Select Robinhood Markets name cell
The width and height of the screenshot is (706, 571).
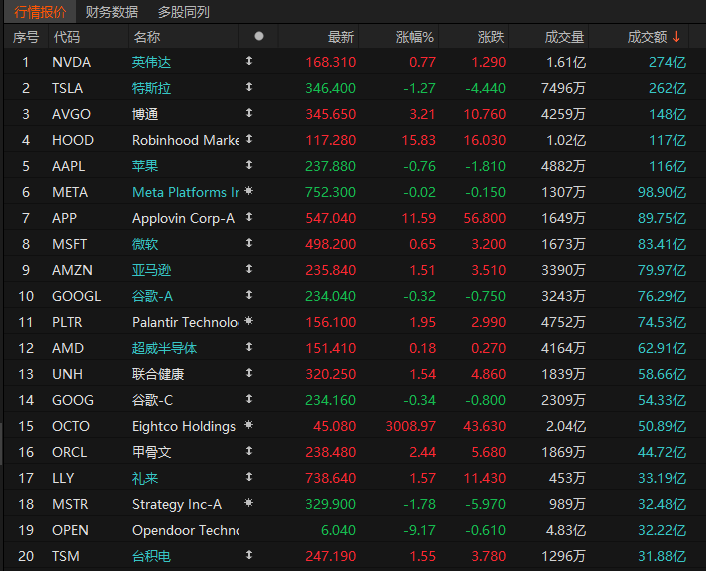click(x=186, y=140)
